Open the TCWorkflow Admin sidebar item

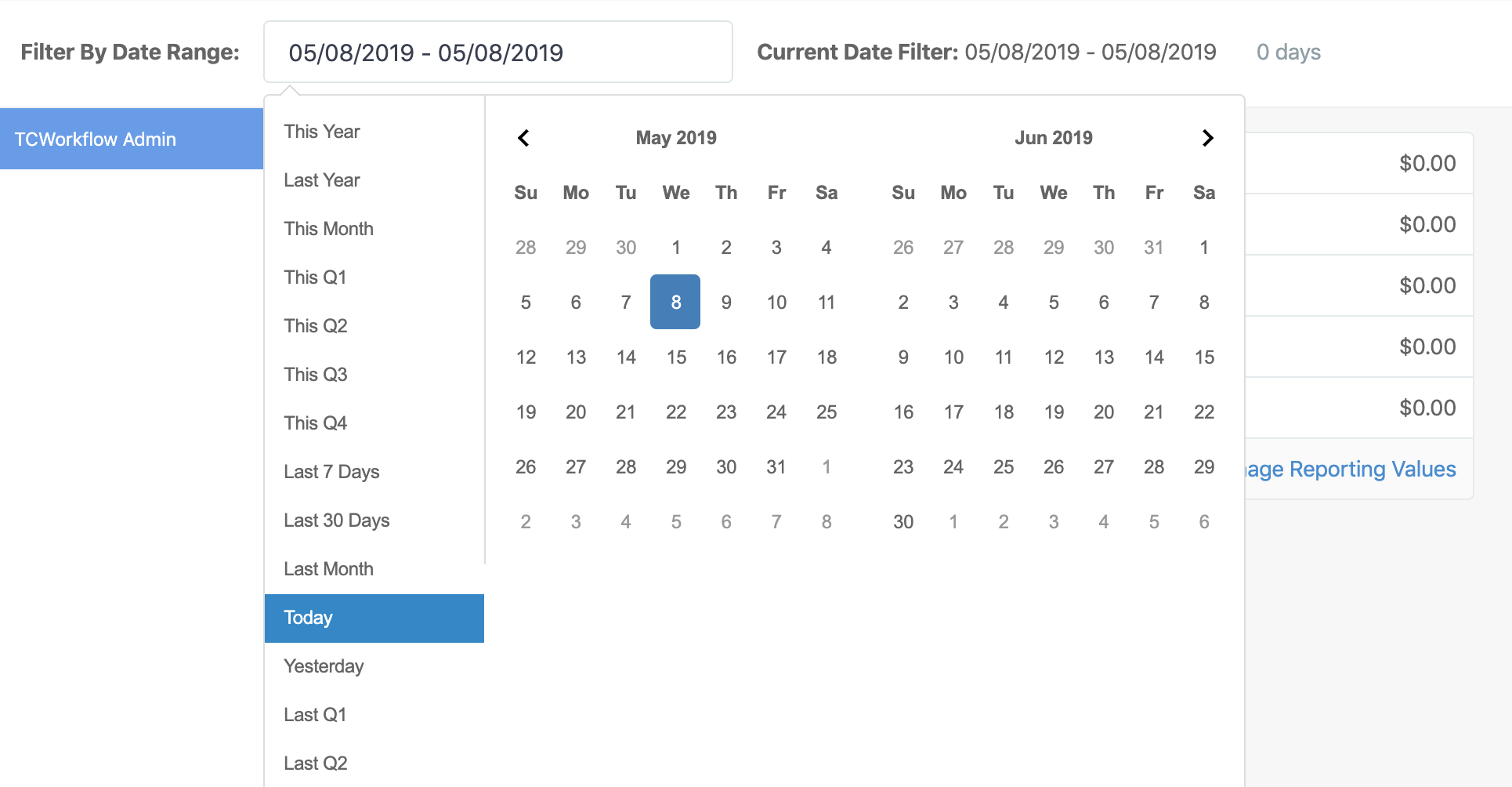point(132,139)
